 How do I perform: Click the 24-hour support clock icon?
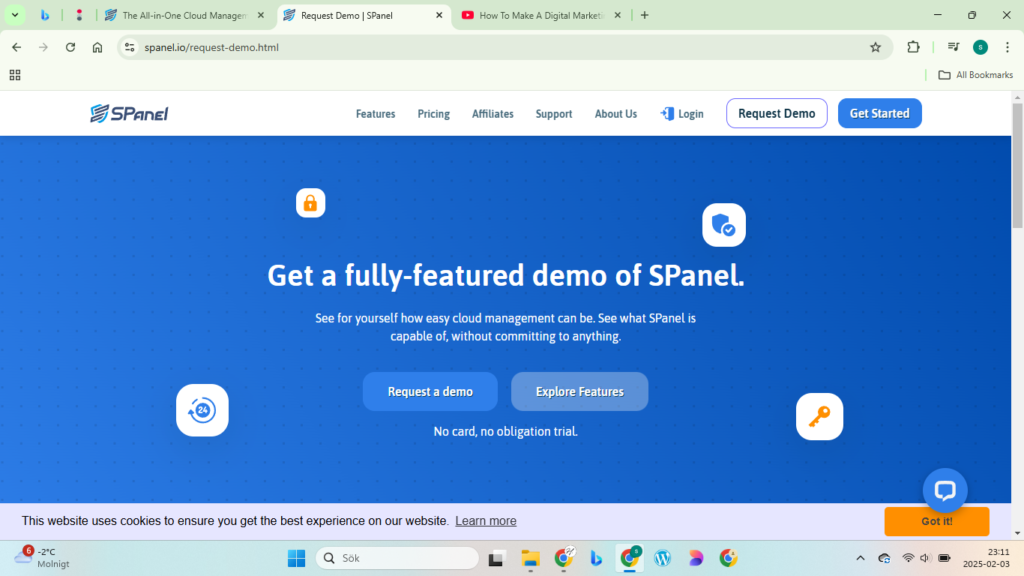point(202,410)
